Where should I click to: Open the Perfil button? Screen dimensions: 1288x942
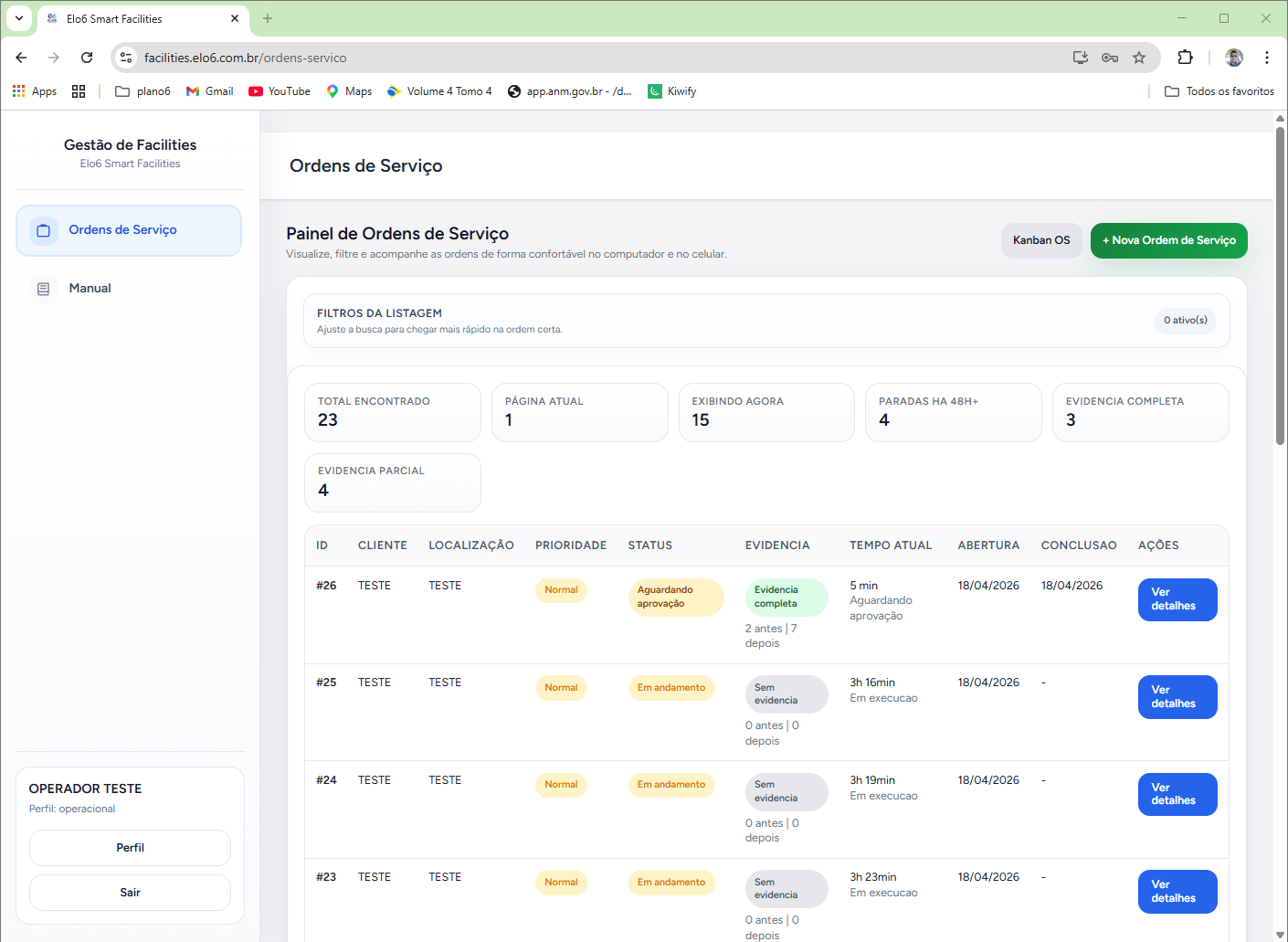[130, 848]
